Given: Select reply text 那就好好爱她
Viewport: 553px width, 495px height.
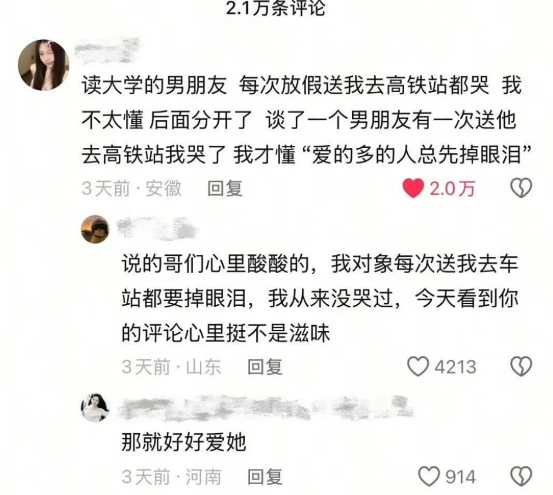Looking at the screenshot, I should coord(184,442).
